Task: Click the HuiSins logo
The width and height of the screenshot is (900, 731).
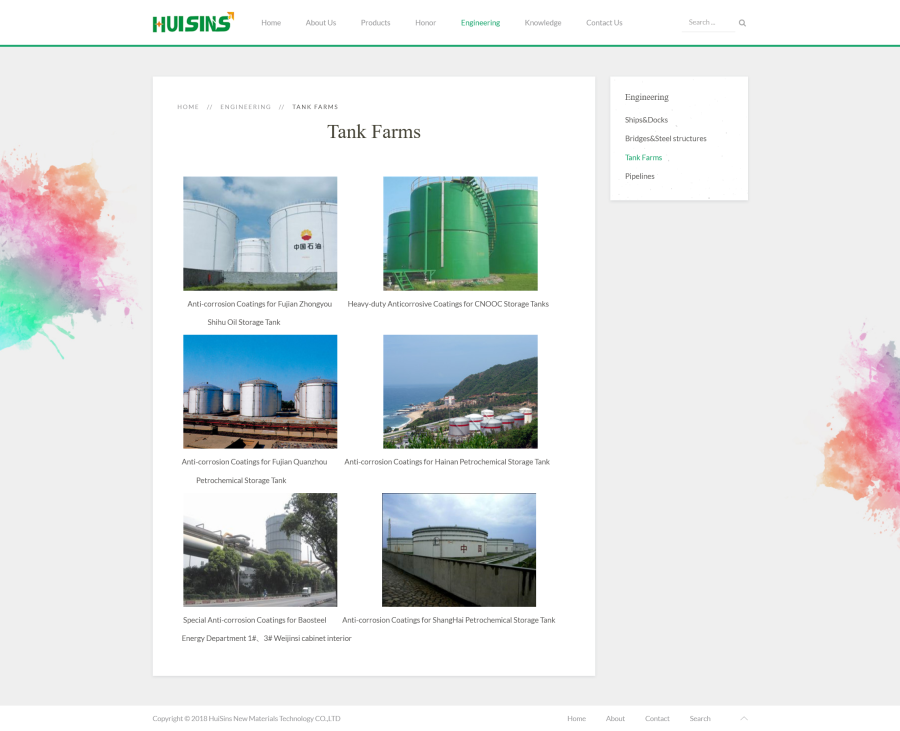Action: pos(193,22)
